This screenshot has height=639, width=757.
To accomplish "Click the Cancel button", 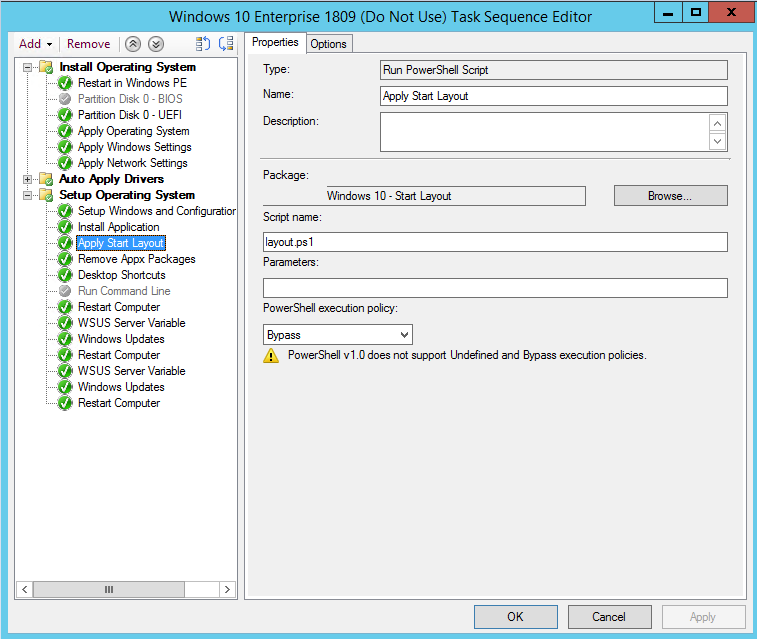I will 609,617.
